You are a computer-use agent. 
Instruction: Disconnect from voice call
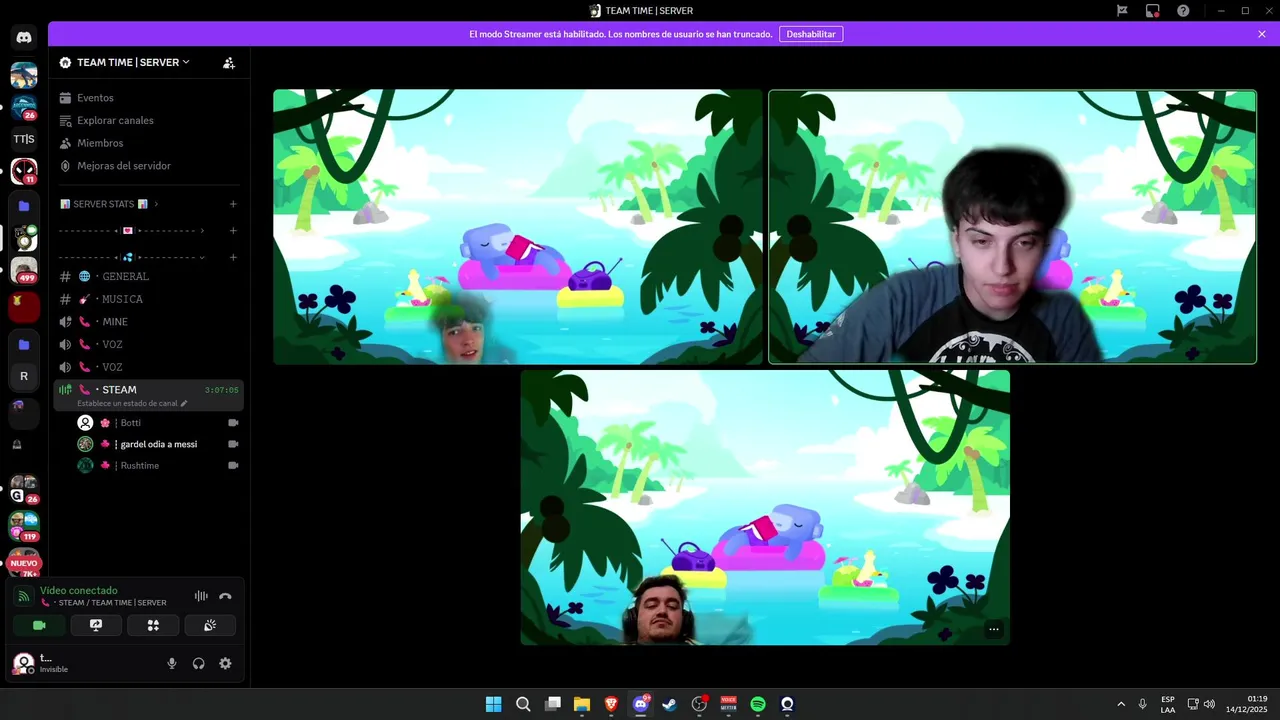225,596
